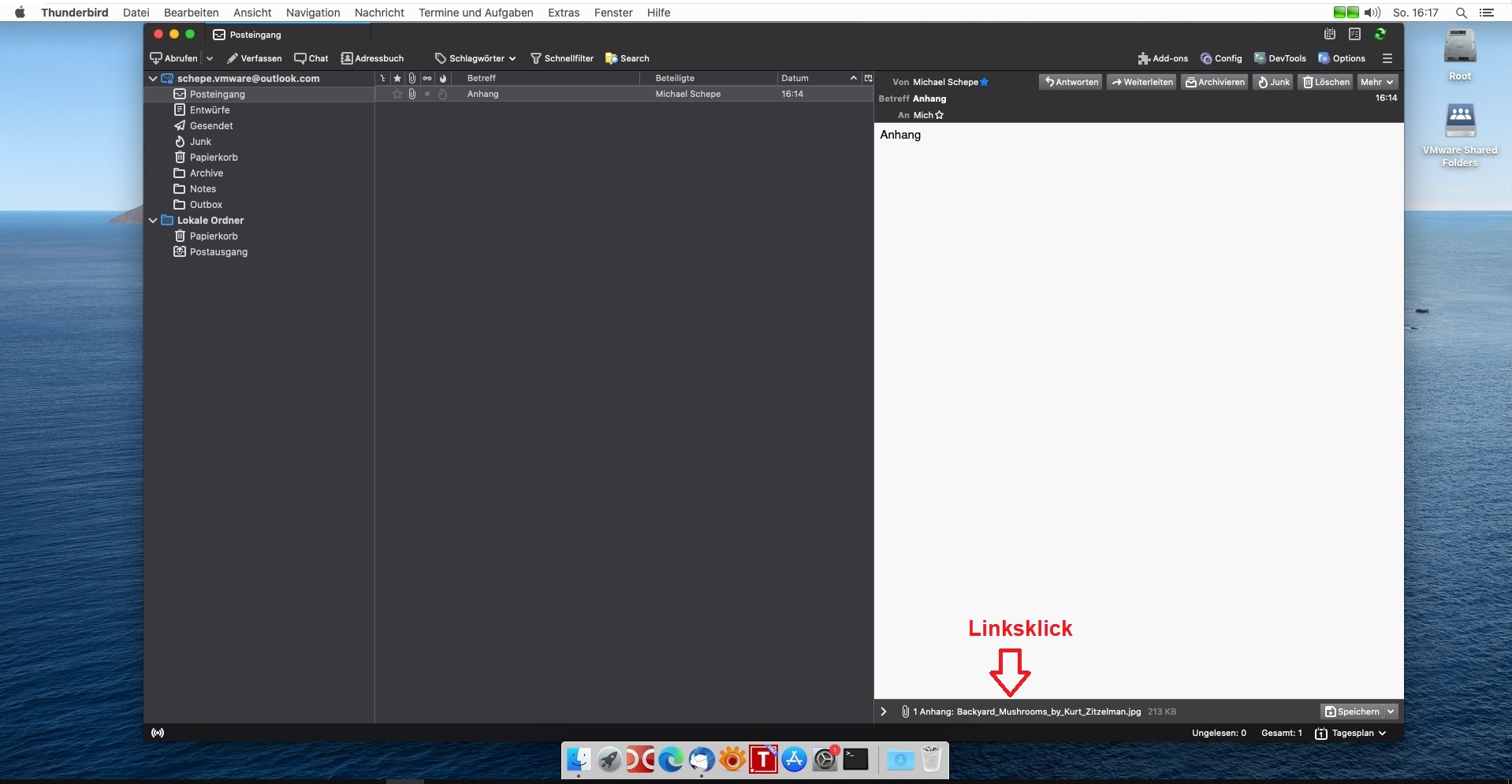This screenshot has width=1512, height=784.
Task: Forward the message with Weiterleiten
Action: coord(1141,82)
